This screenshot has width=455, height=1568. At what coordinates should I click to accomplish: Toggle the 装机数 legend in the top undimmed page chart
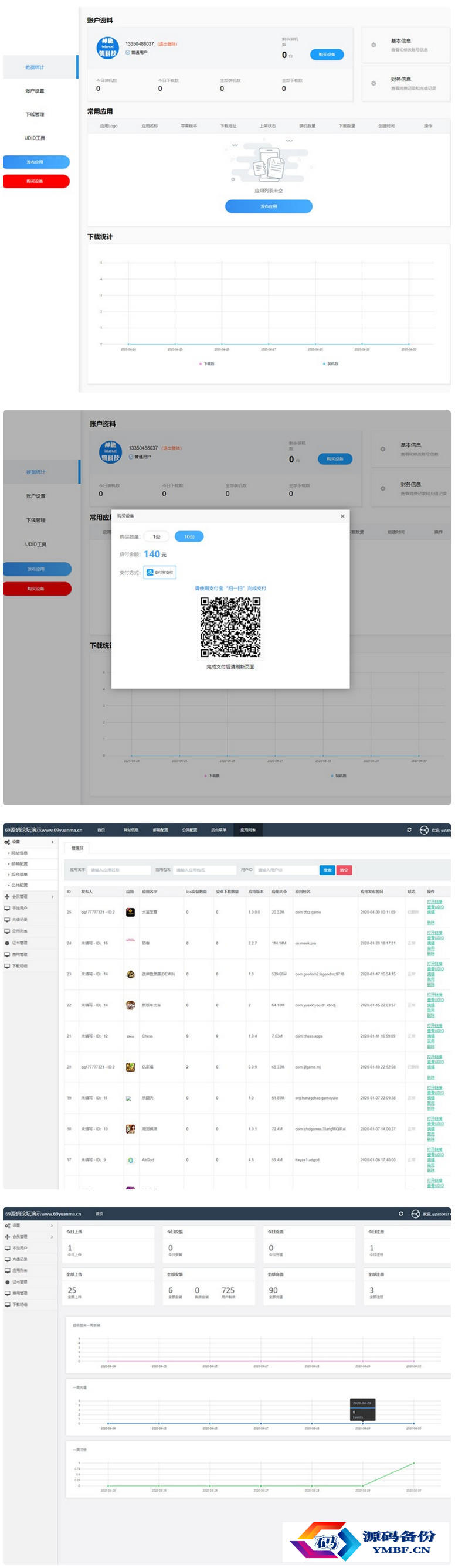[x=331, y=363]
